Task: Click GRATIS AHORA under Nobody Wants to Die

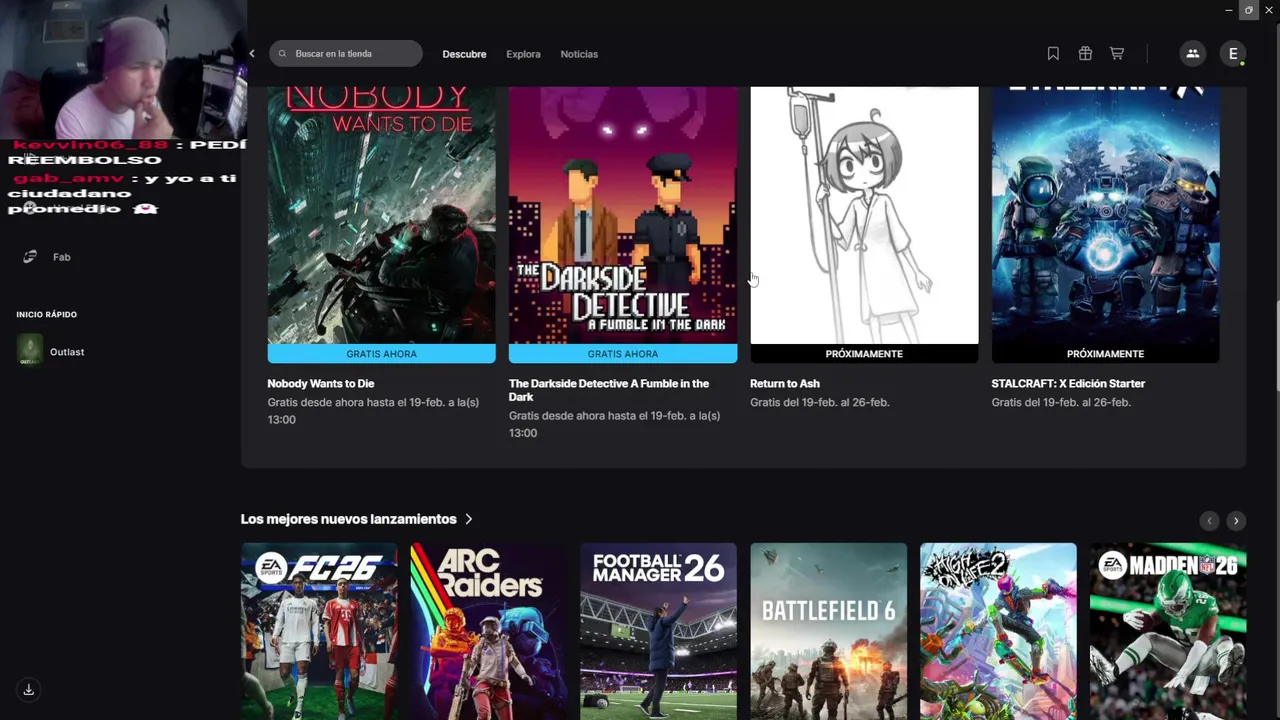Action: (x=381, y=354)
